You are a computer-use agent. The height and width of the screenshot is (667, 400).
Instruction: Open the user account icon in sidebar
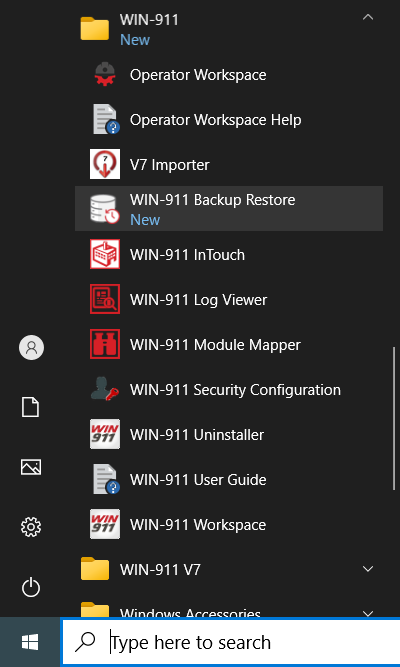tap(31, 348)
